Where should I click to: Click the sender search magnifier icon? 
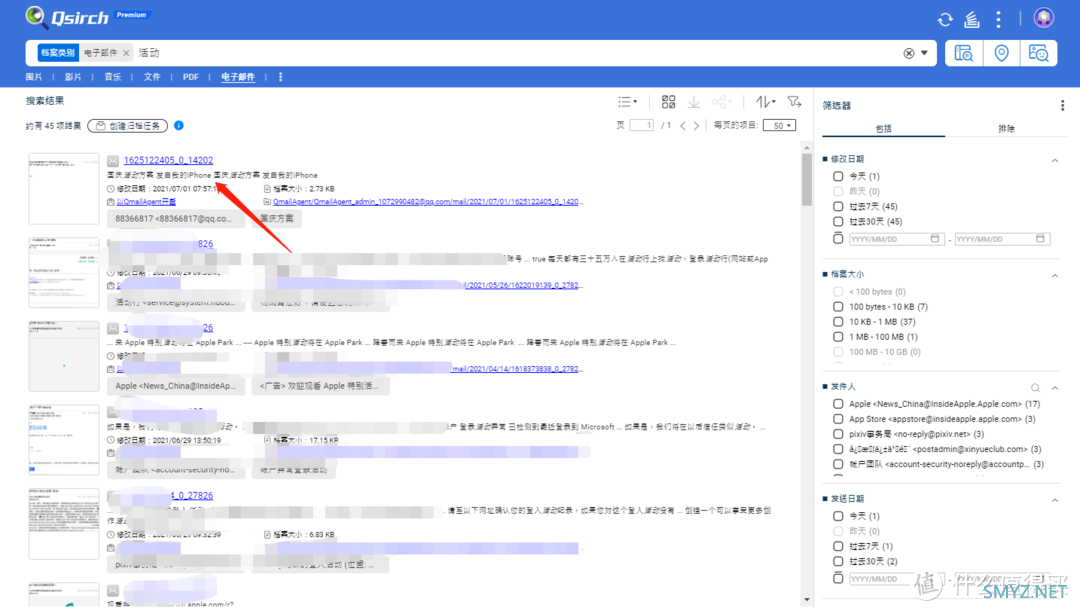point(1035,388)
